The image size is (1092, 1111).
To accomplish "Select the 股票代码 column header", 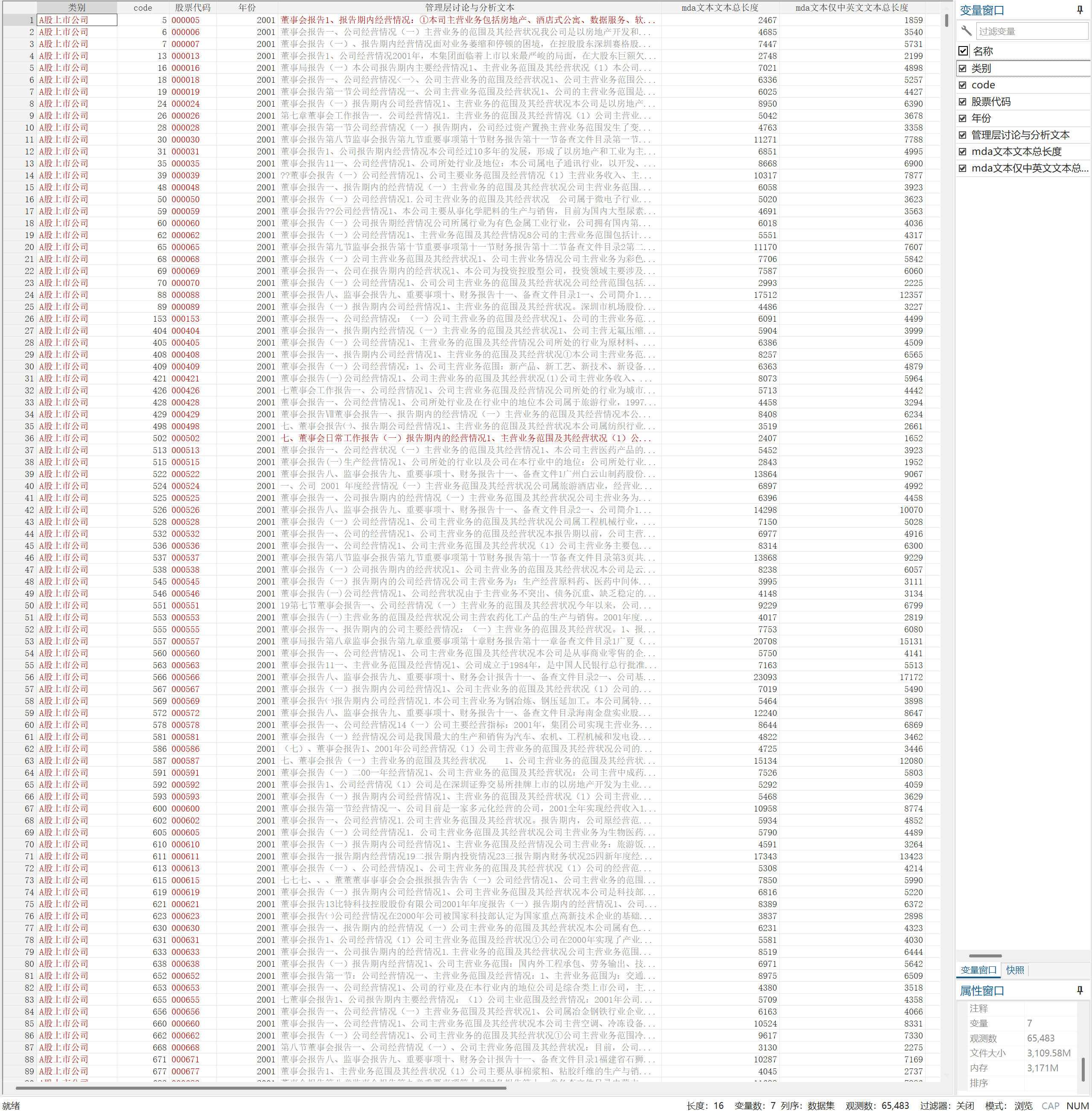I will 193,7.
